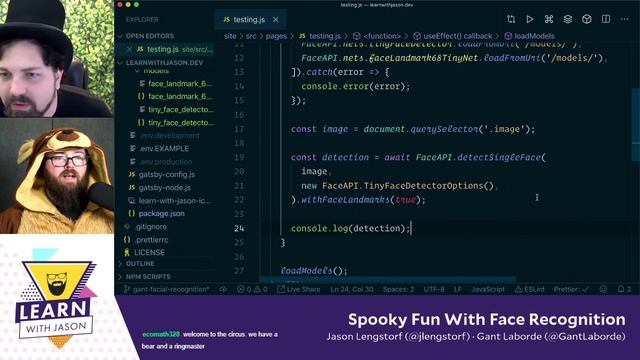Click the pages breadcrumb segment
640x360 pixels.
[276, 36]
